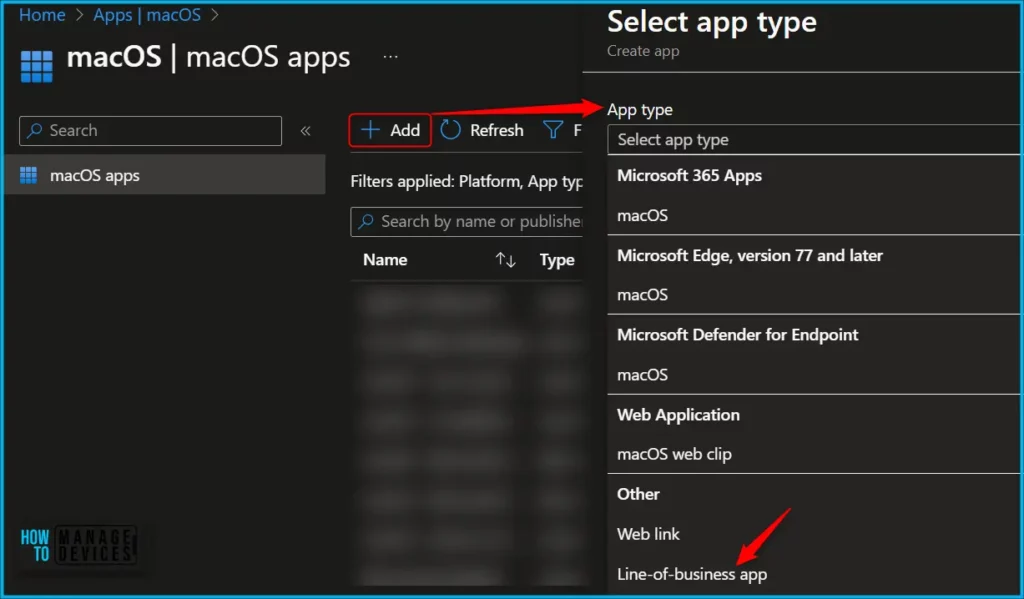
Task: Click the grid icon beside macOS apps sidebar item
Action: (28, 175)
